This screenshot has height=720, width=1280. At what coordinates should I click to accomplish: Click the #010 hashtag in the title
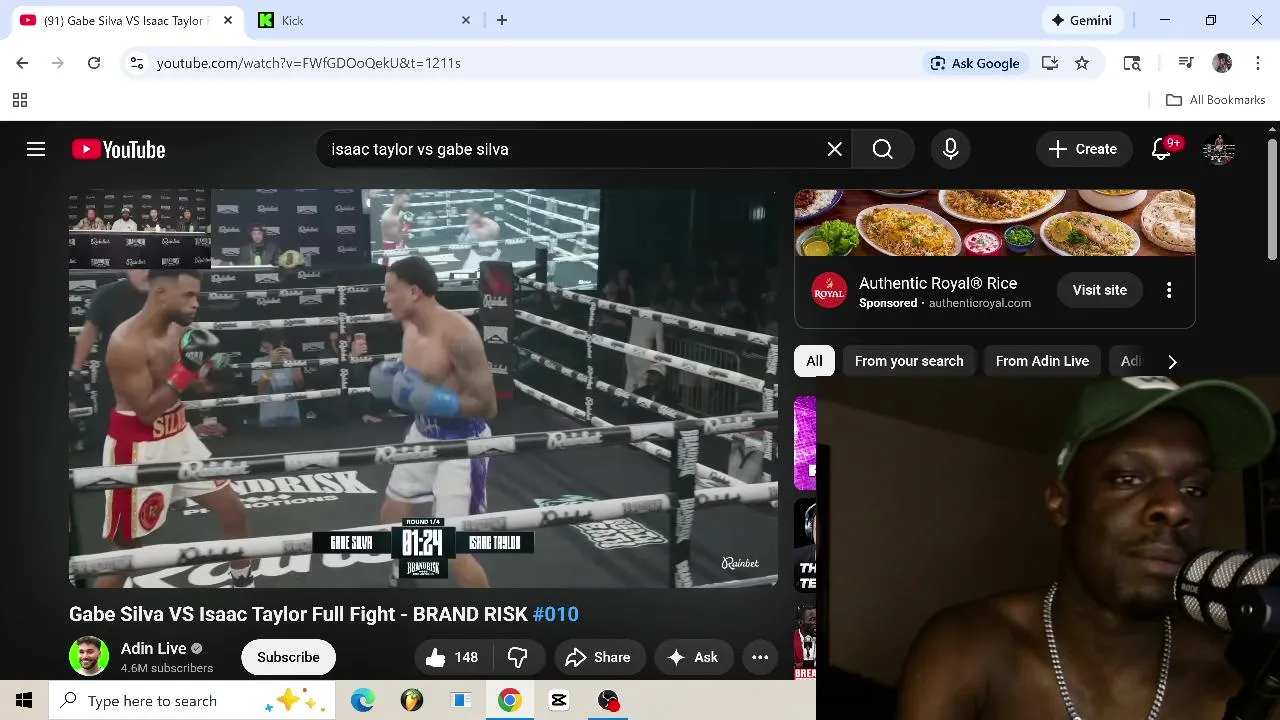point(556,614)
